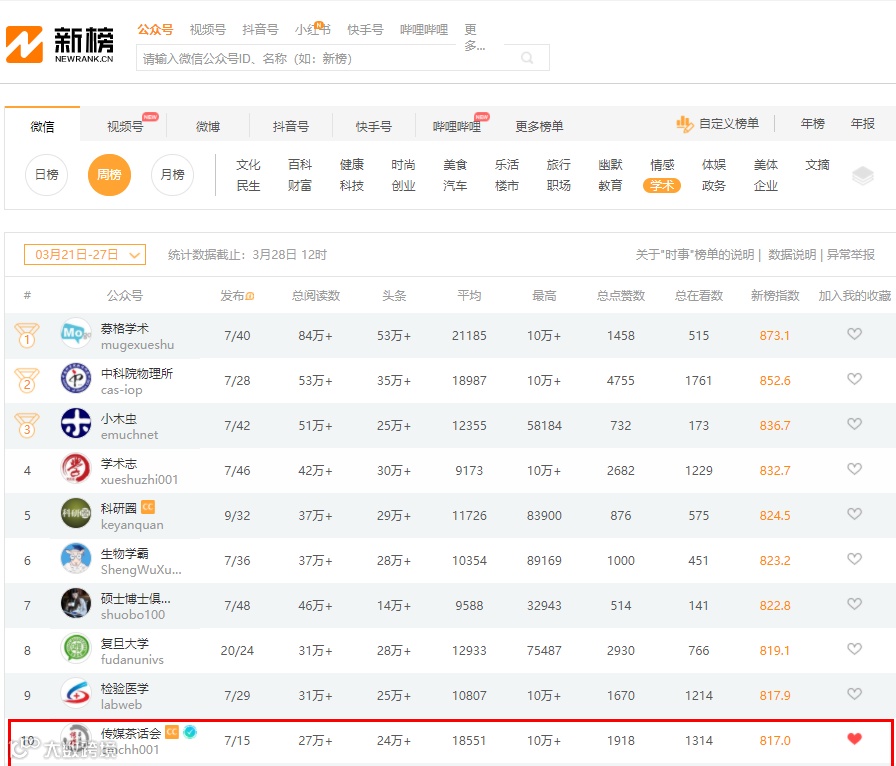
Task: Favorite 中科院物理所 with heart icon
Action: click(854, 379)
